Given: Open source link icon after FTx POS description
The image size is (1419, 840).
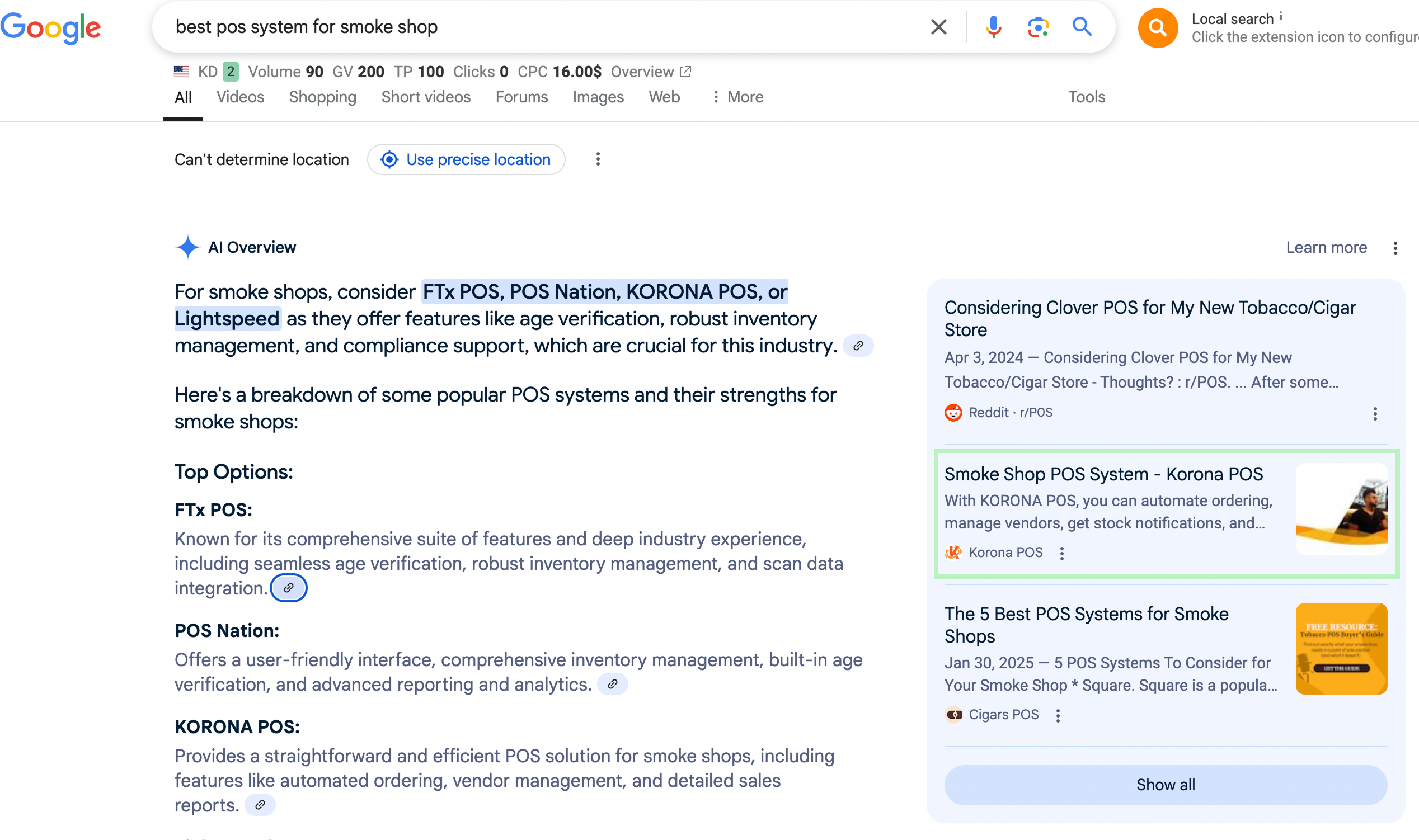Looking at the screenshot, I should (289, 588).
